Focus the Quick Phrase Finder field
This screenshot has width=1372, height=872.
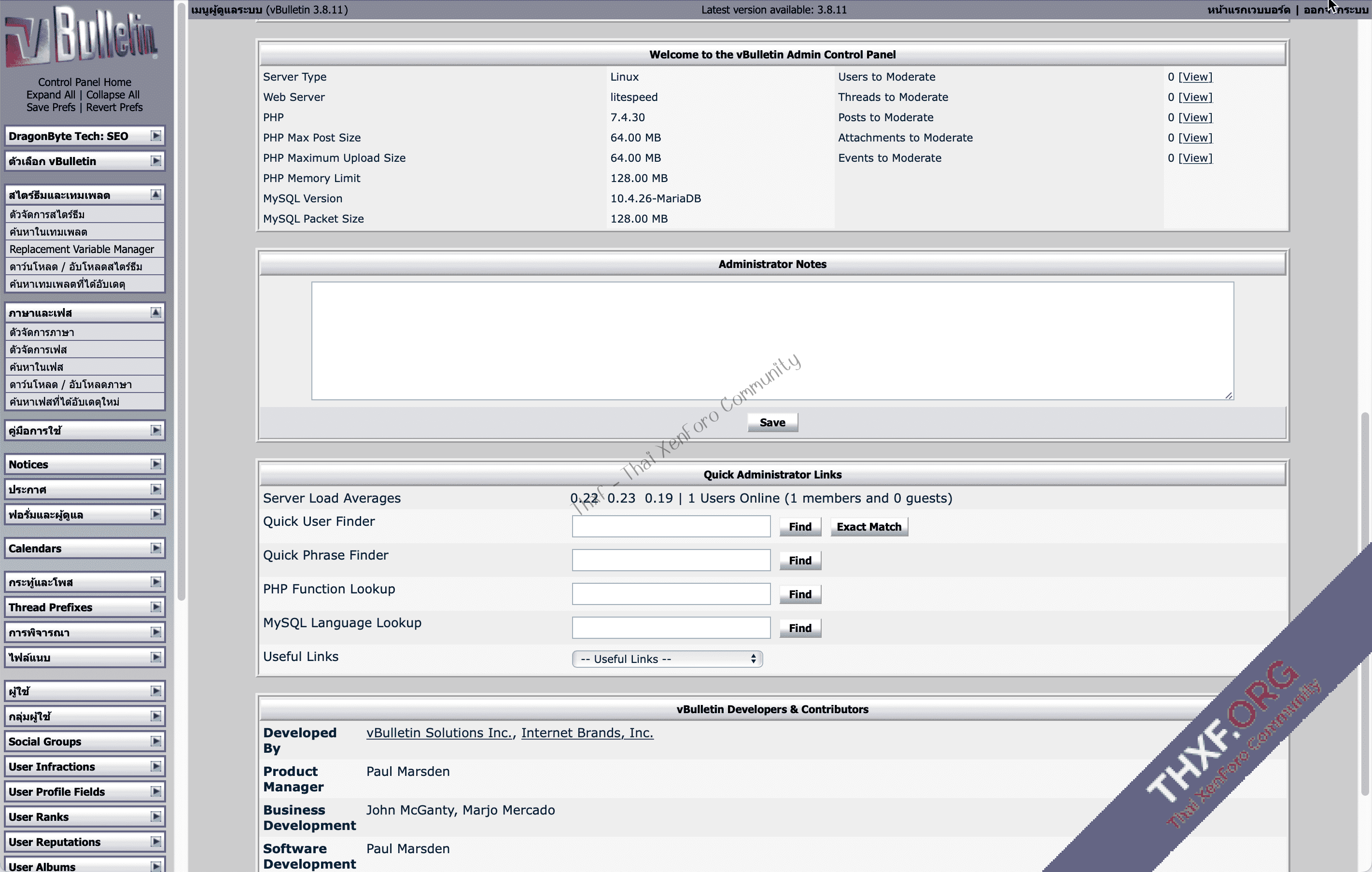point(671,560)
